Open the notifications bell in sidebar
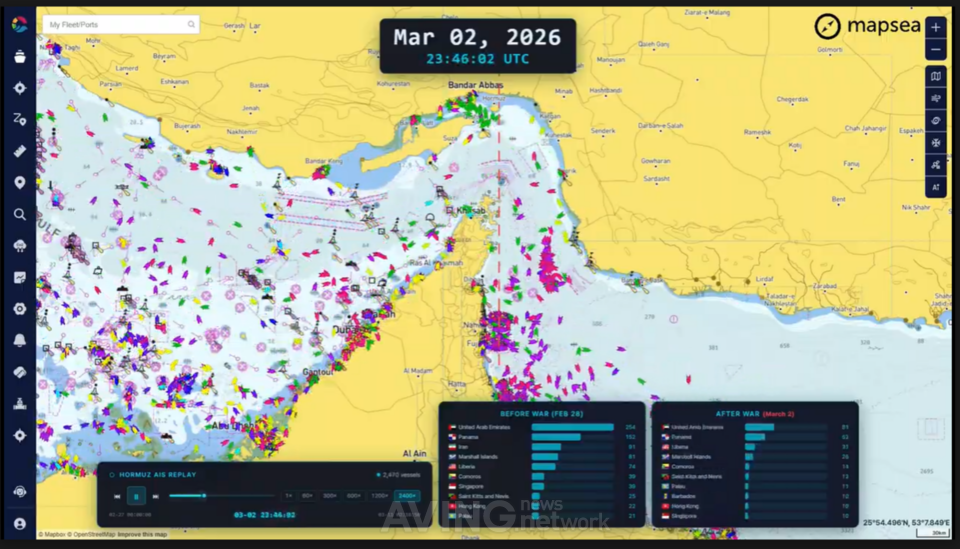The height and width of the screenshot is (549, 960). pyautogui.click(x=19, y=340)
